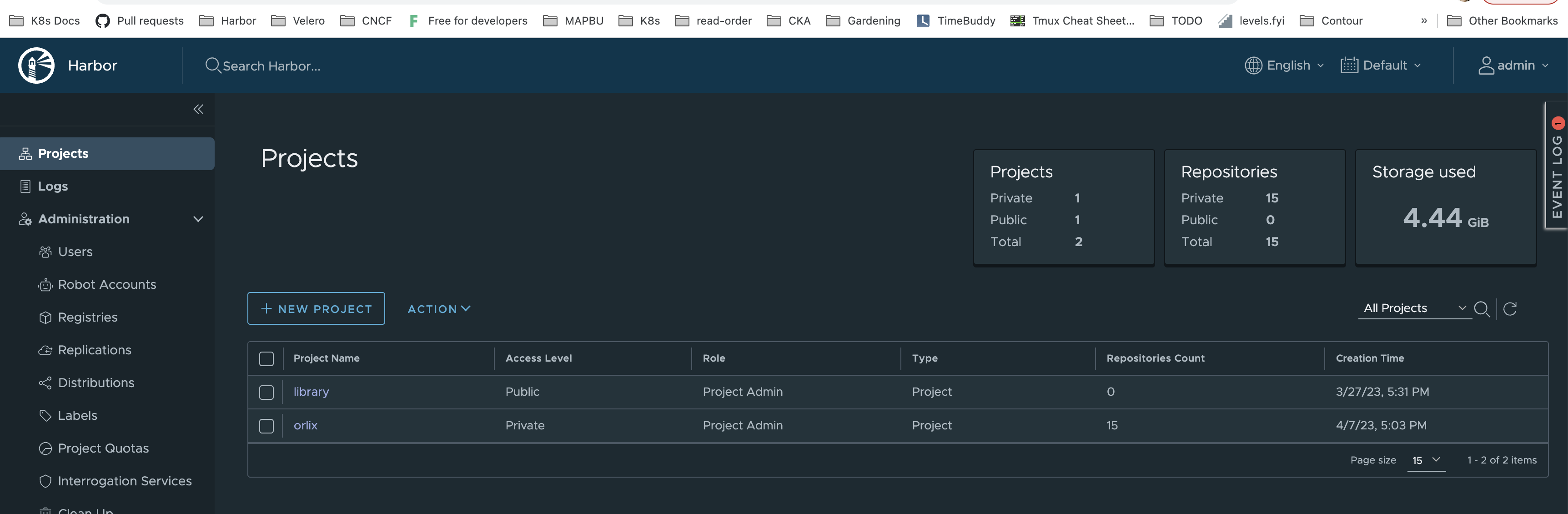The image size is (1568, 514).
Task: Collapse the Administration section
Action: (197, 219)
